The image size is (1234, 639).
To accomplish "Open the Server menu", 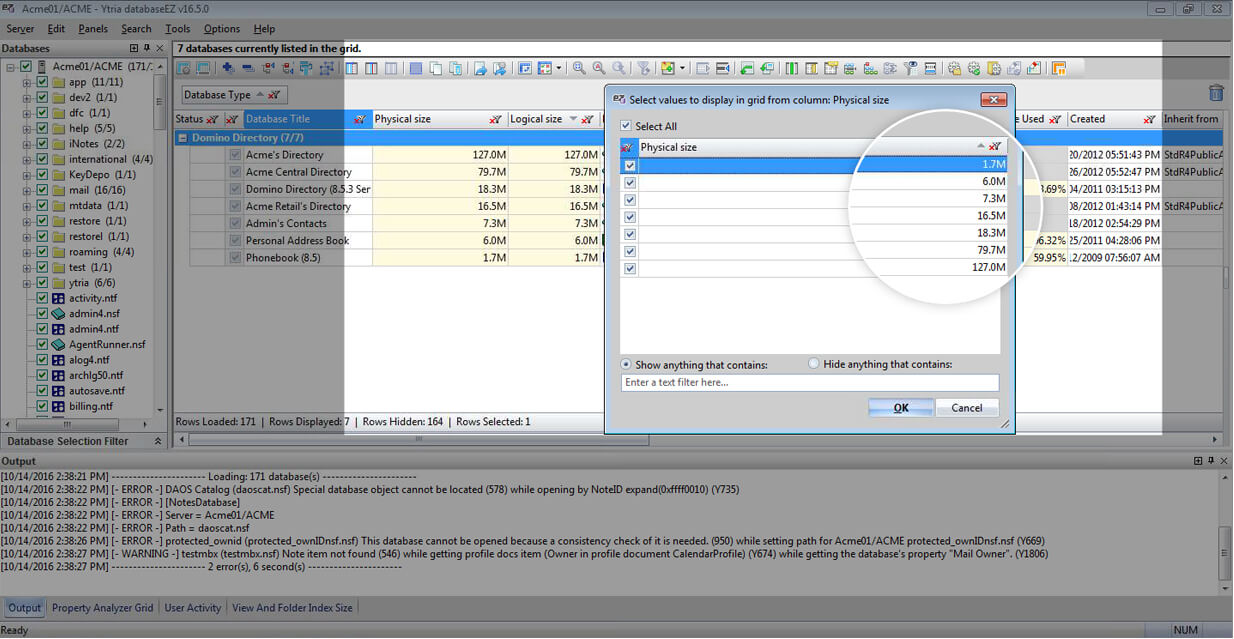I will pyautogui.click(x=20, y=29).
